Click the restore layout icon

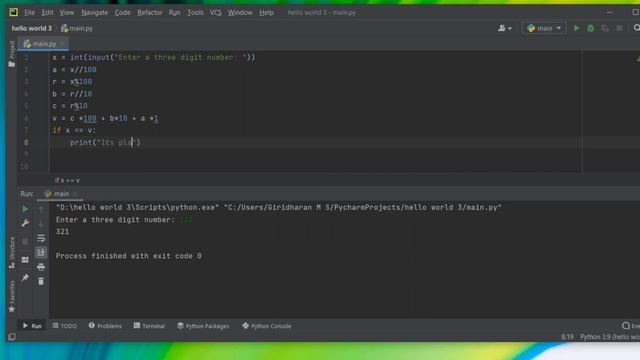click(25, 260)
